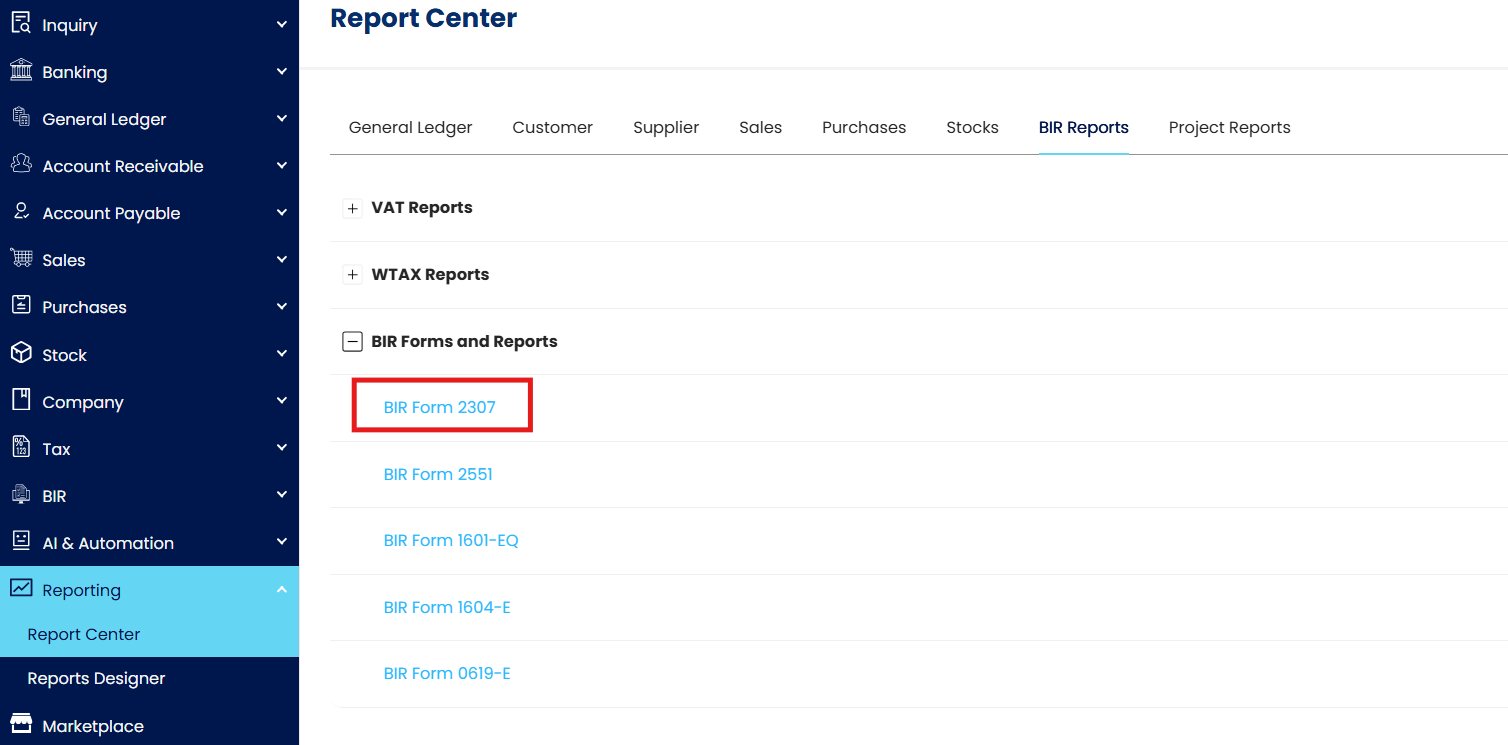
Task: Expand the Account Payable chevron
Action: pos(282,212)
